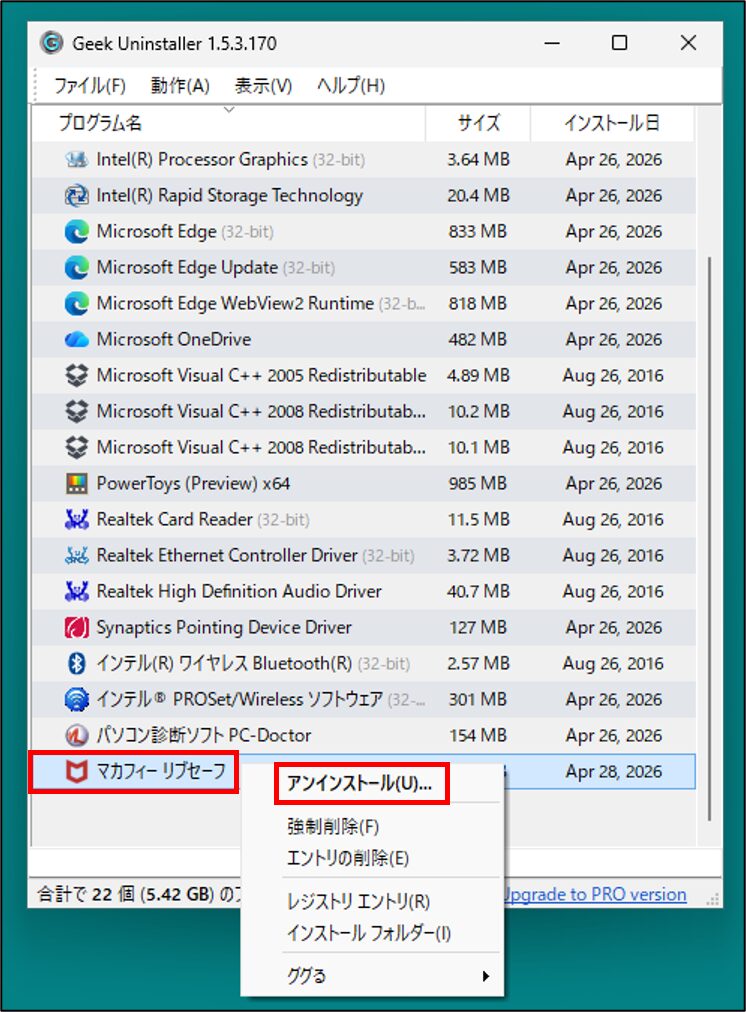
Task: Choose エントリの削除(E) in context menu
Action: 348,858
